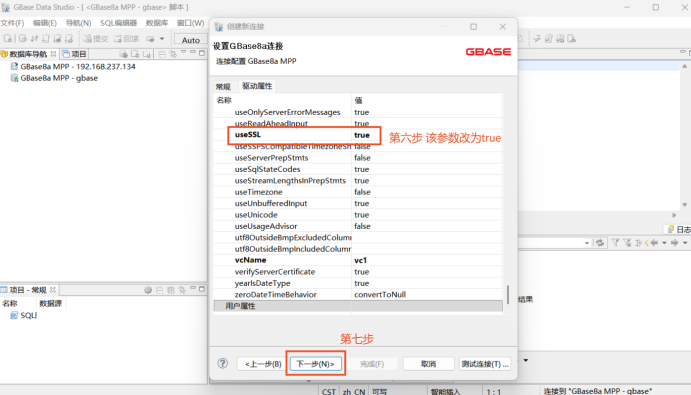This screenshot has height=395, width=691.
Task: Switch to the 常规 tab in the dialog
Action: coord(223,86)
